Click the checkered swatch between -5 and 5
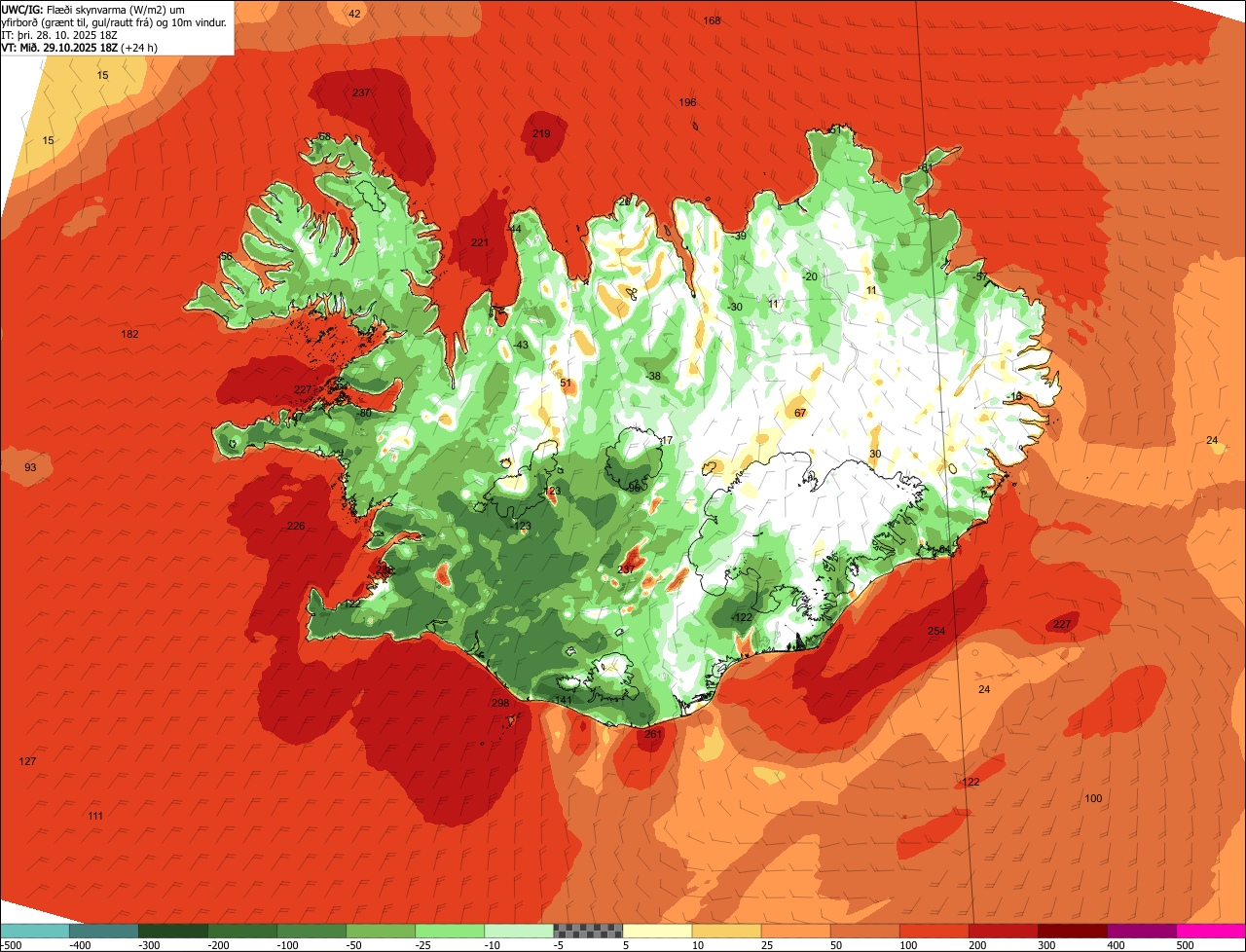1246x952 pixels. click(x=588, y=931)
